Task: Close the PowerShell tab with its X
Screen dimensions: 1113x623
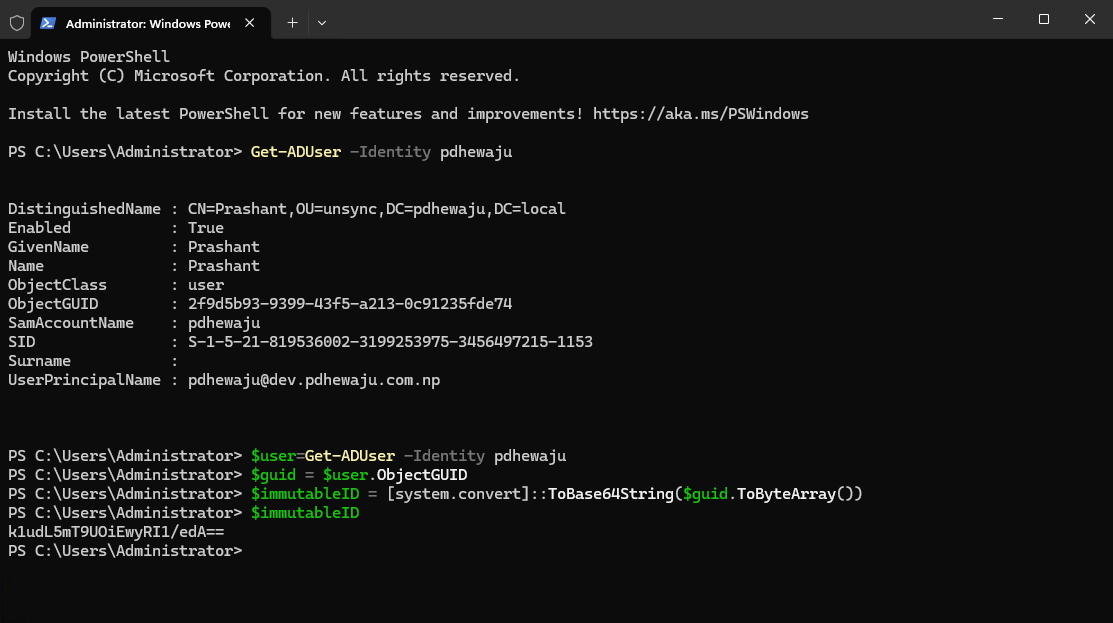Action: pyautogui.click(x=250, y=22)
